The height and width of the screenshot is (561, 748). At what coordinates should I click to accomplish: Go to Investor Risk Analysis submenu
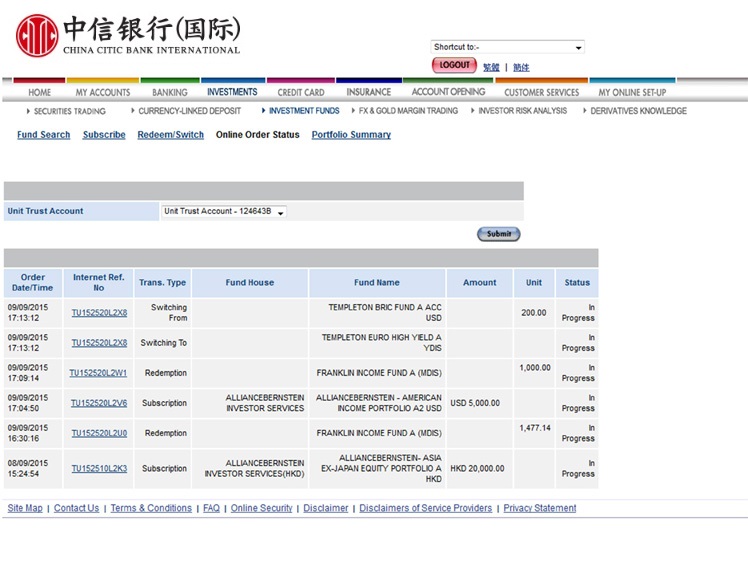[522, 111]
